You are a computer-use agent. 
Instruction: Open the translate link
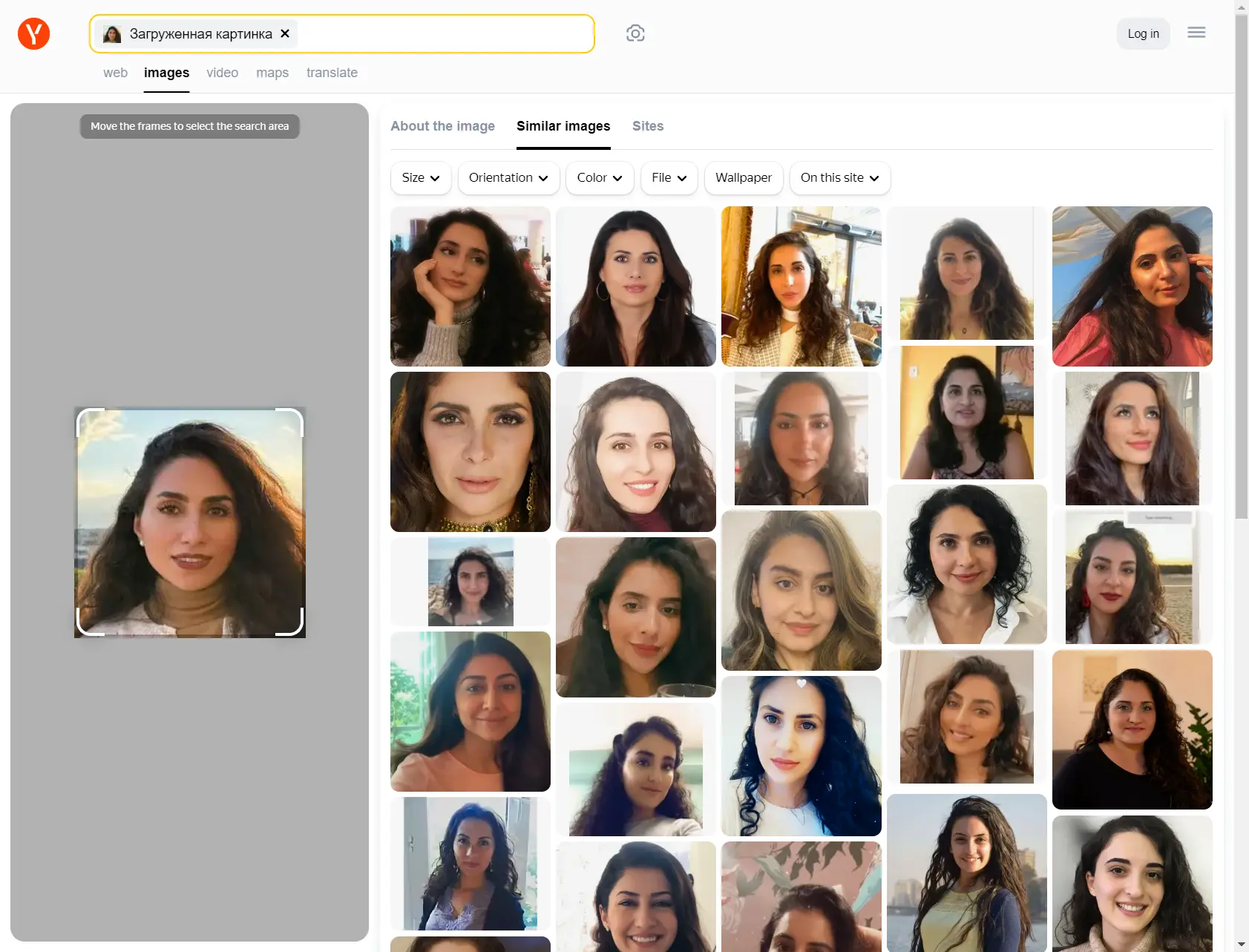pos(332,73)
